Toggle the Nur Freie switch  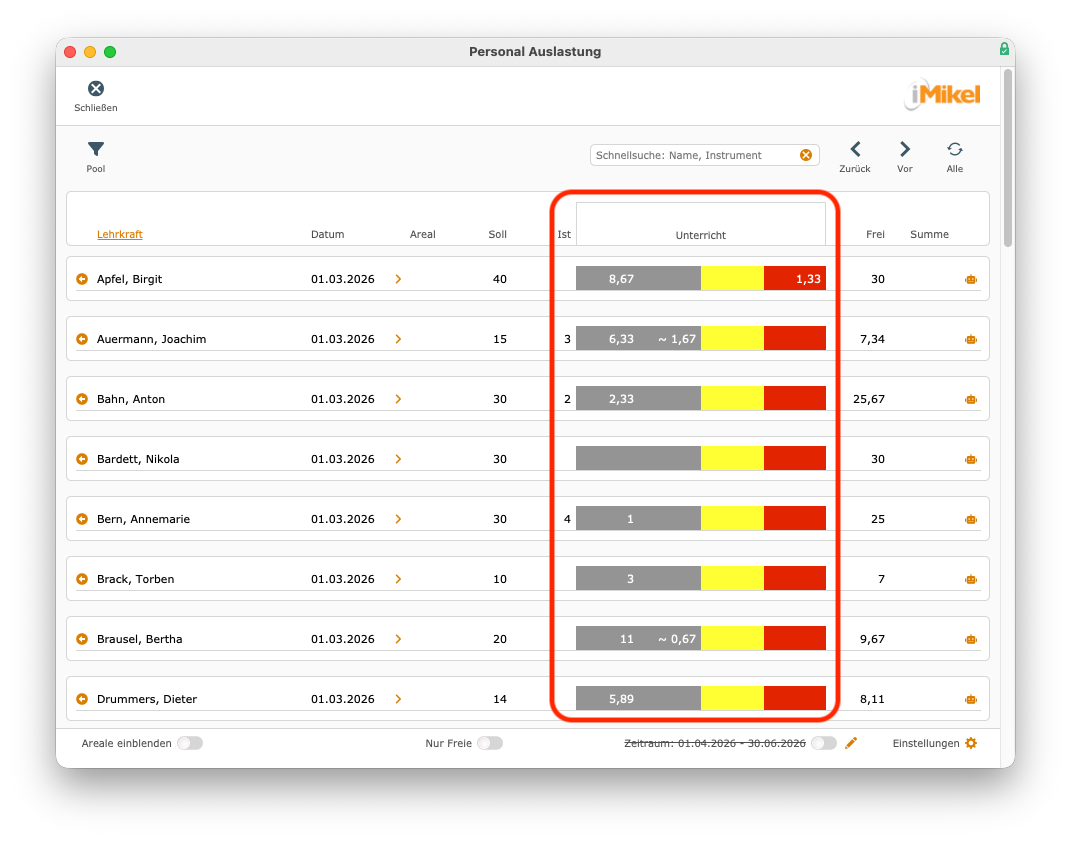click(x=490, y=743)
